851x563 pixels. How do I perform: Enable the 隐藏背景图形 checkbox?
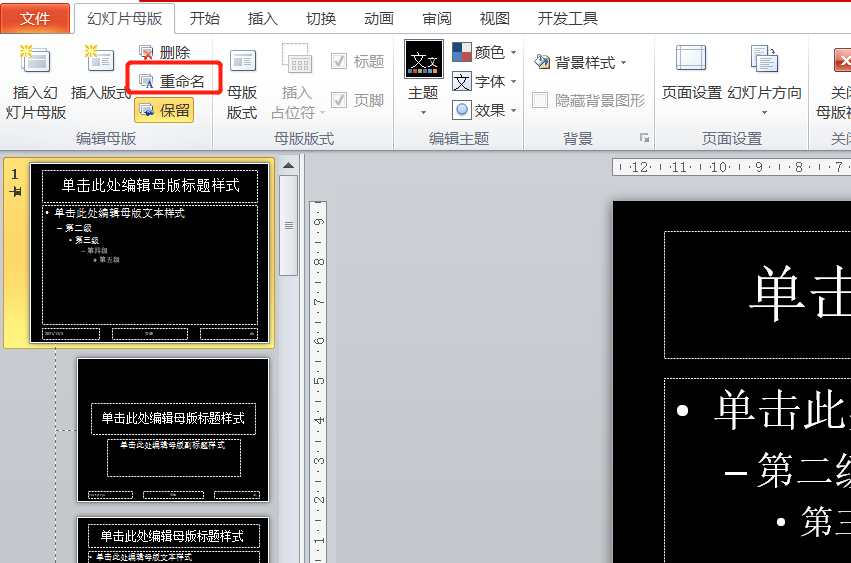[540, 100]
